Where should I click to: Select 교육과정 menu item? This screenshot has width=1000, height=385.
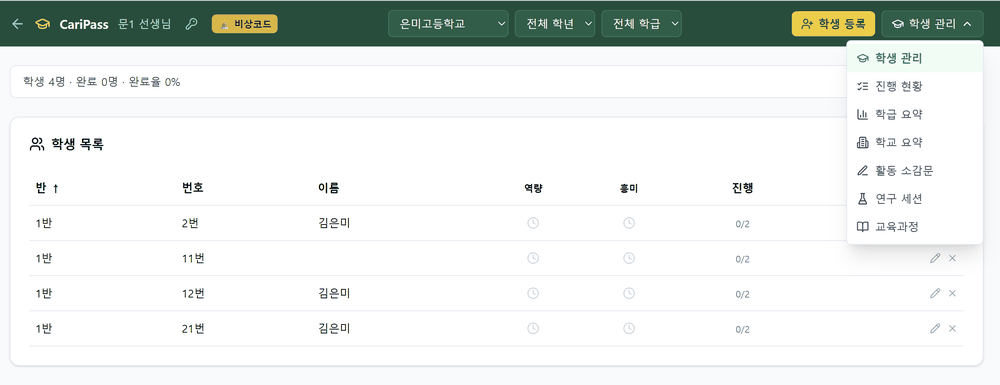pos(915,226)
